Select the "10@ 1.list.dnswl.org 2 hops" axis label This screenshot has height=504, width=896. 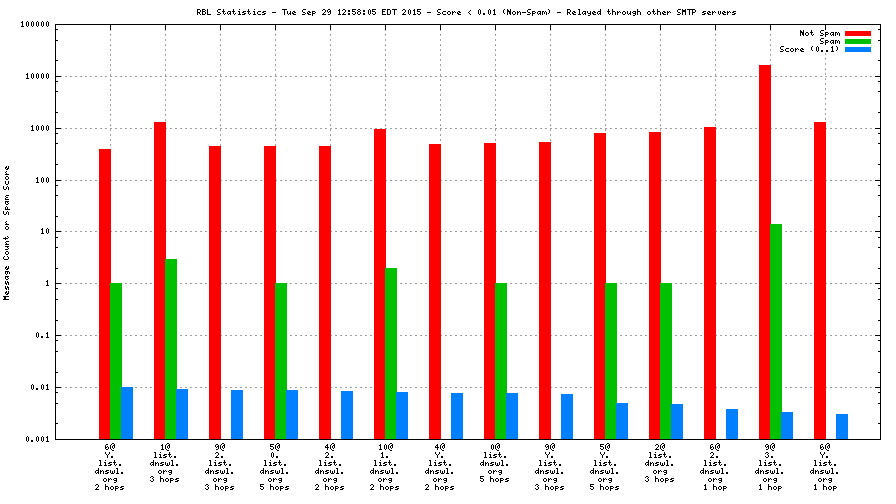click(x=385, y=467)
